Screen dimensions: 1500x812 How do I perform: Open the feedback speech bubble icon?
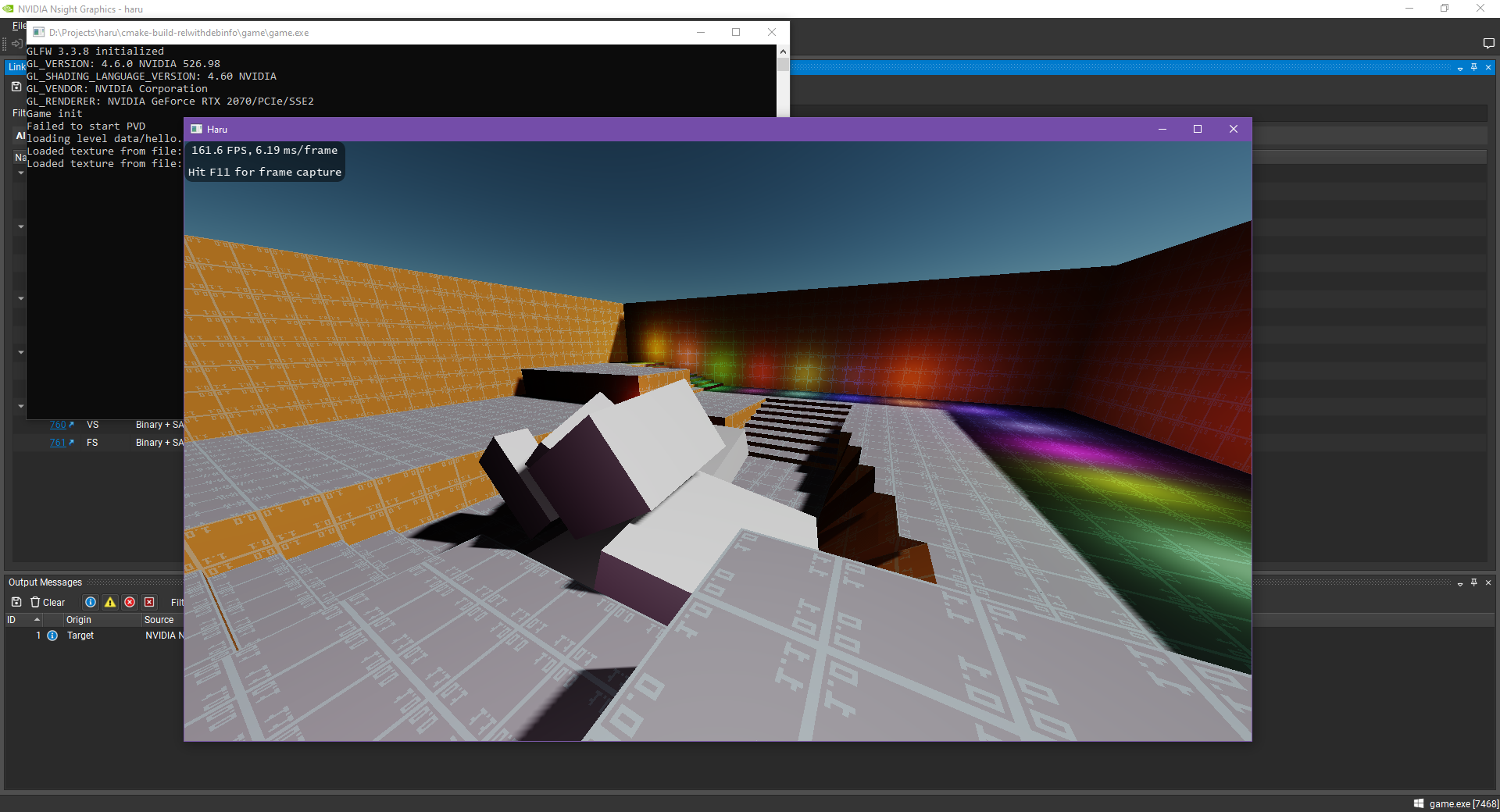1488,44
